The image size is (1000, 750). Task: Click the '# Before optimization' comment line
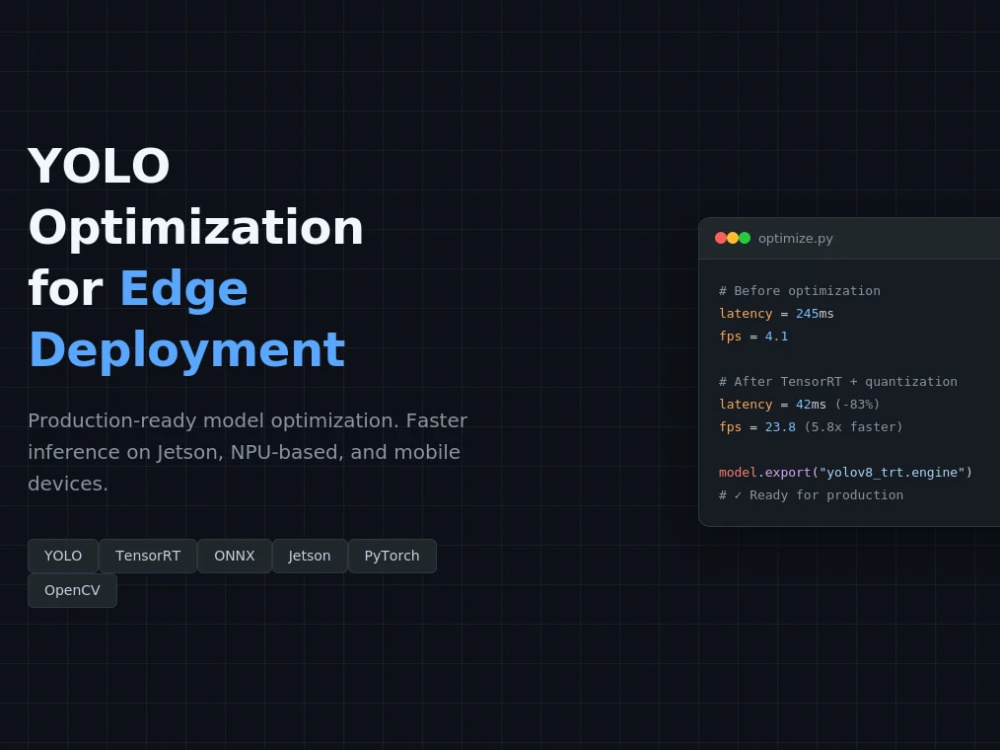pos(800,291)
